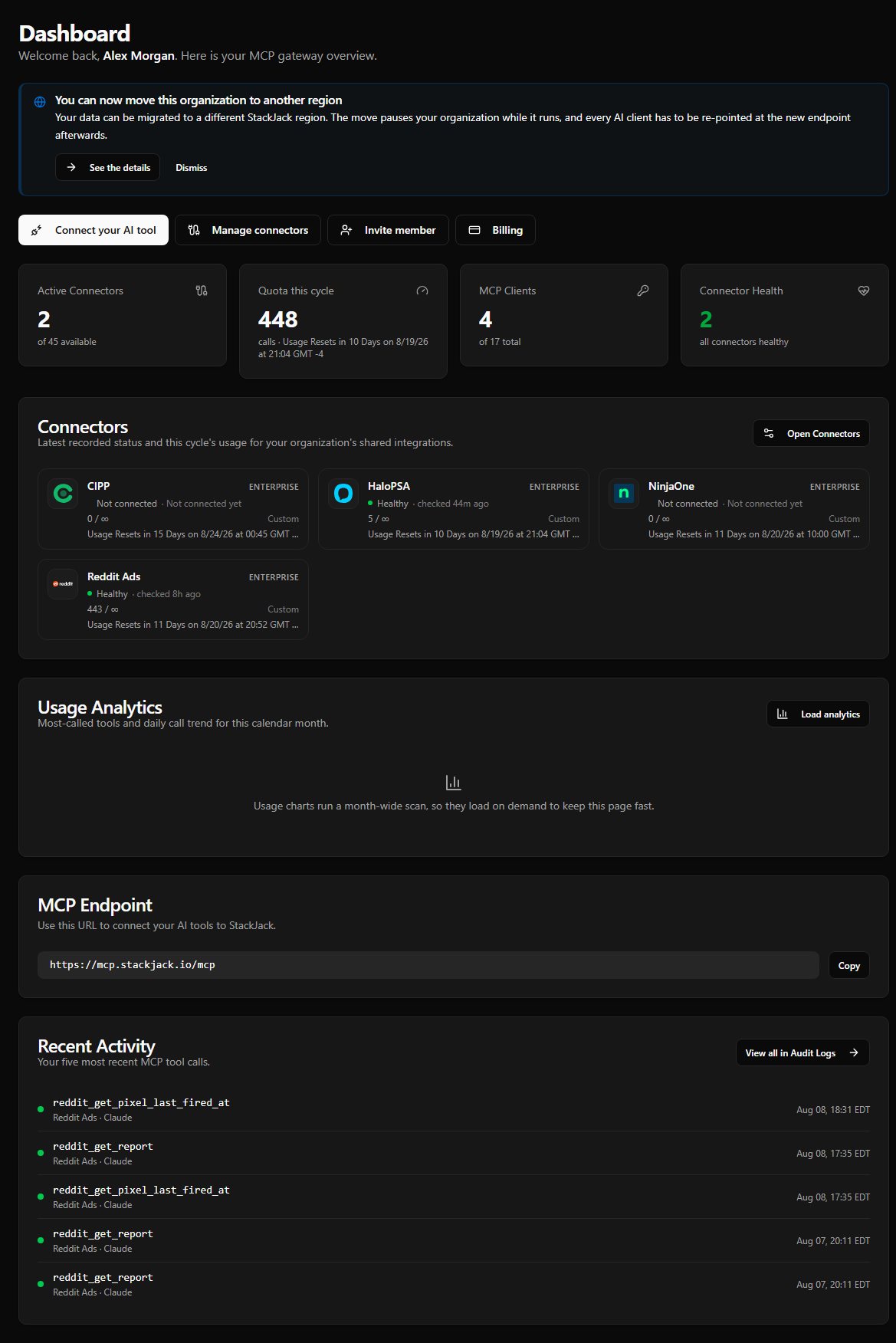896x1343 pixels.
Task: Click ENTERPRISE badge on NinjaOne card
Action: pyautogui.click(x=835, y=487)
